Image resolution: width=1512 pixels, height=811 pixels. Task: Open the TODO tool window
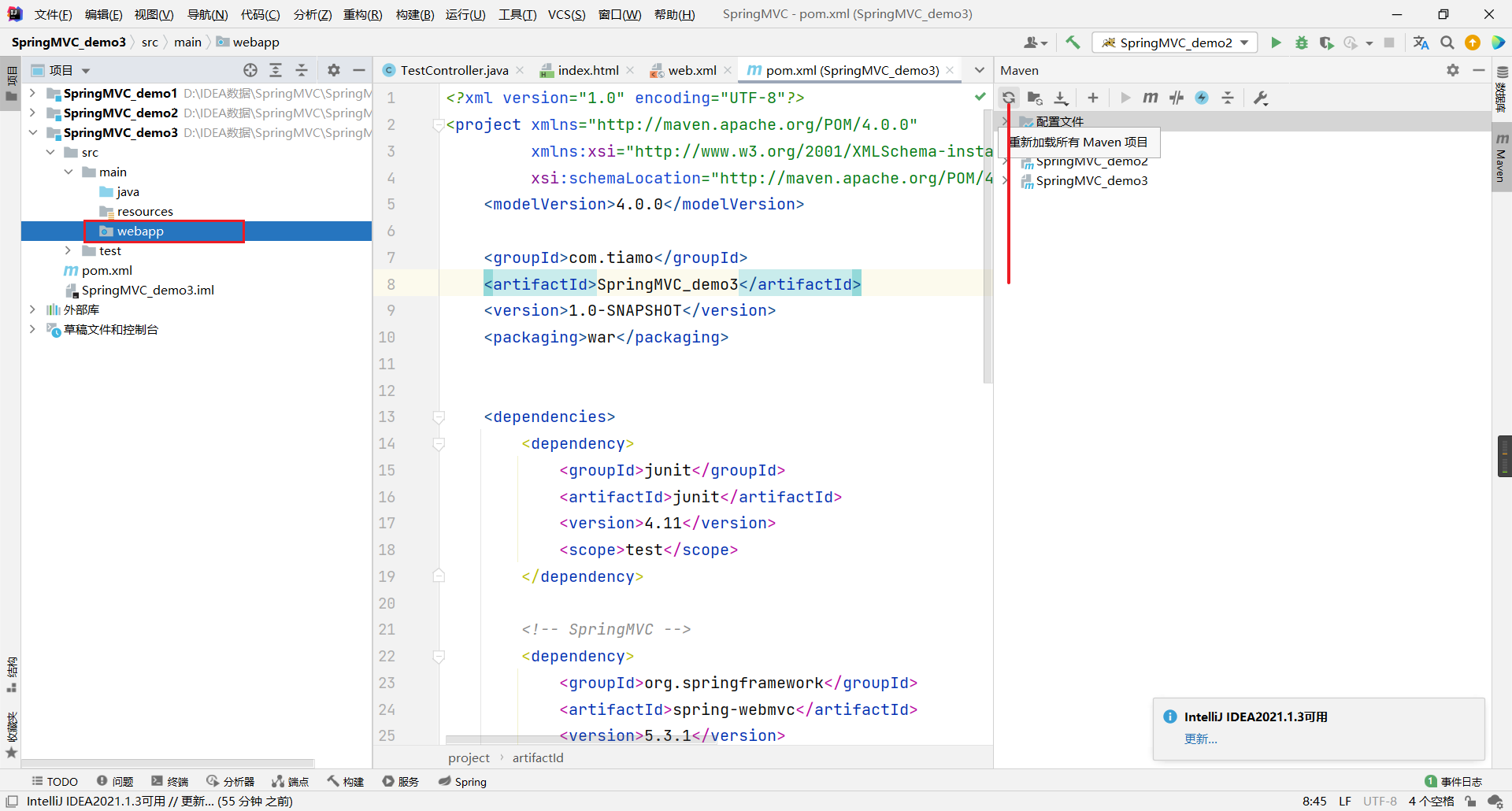pyautogui.click(x=54, y=781)
